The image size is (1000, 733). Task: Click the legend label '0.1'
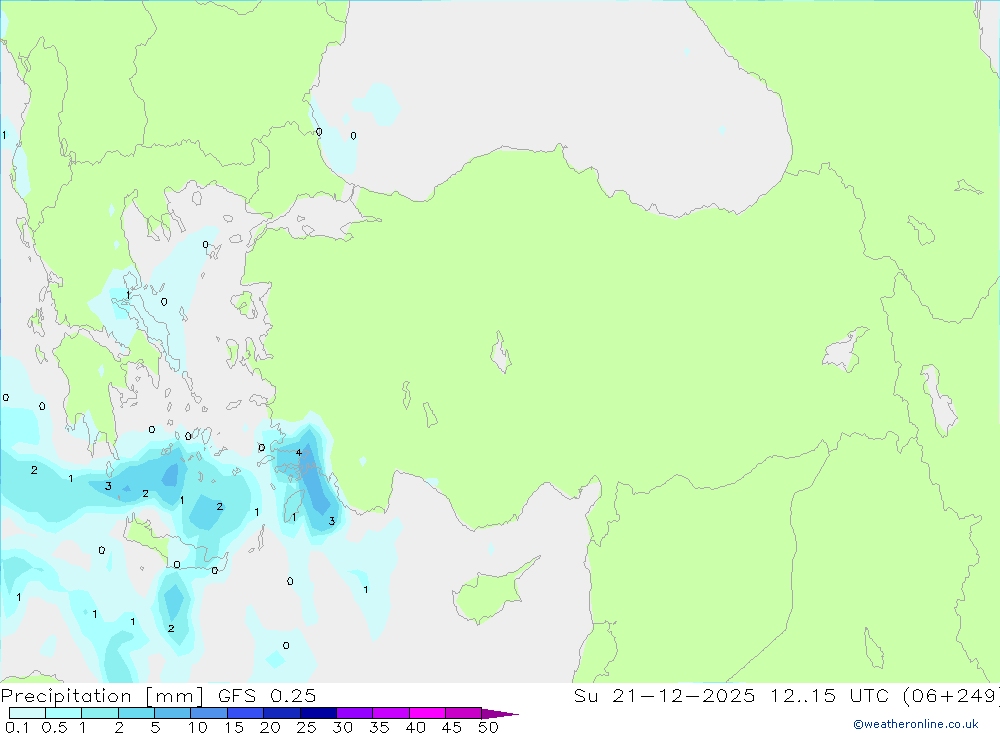pyautogui.click(x=17, y=727)
